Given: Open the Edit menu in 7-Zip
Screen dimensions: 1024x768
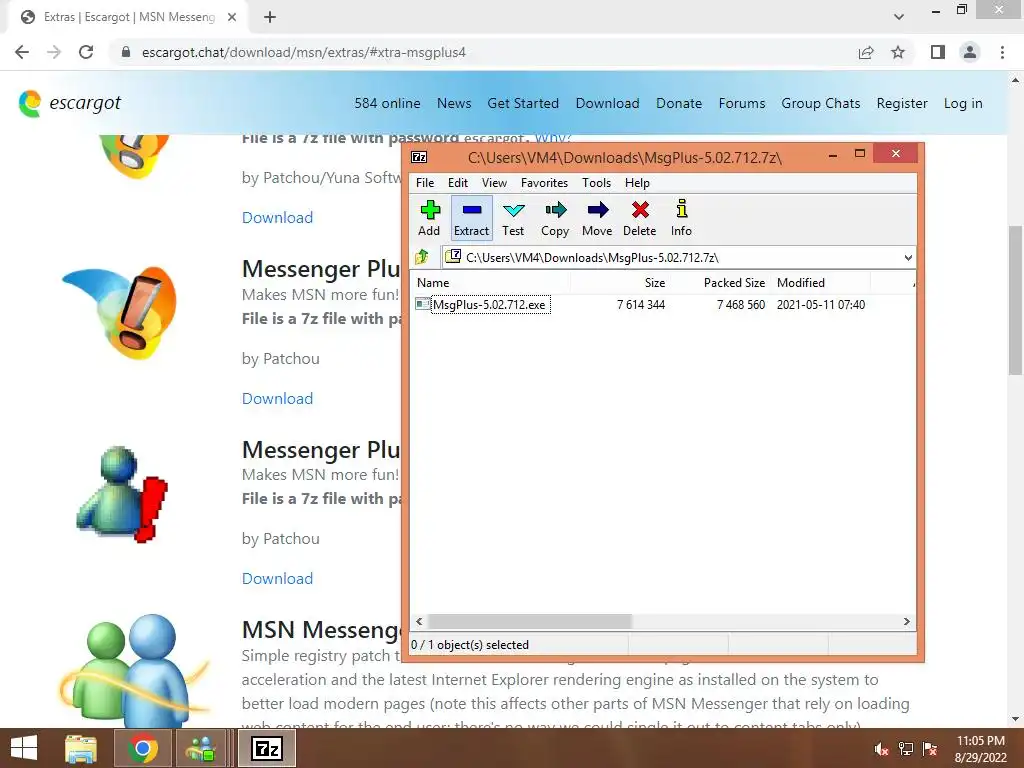Looking at the screenshot, I should coord(458,183).
